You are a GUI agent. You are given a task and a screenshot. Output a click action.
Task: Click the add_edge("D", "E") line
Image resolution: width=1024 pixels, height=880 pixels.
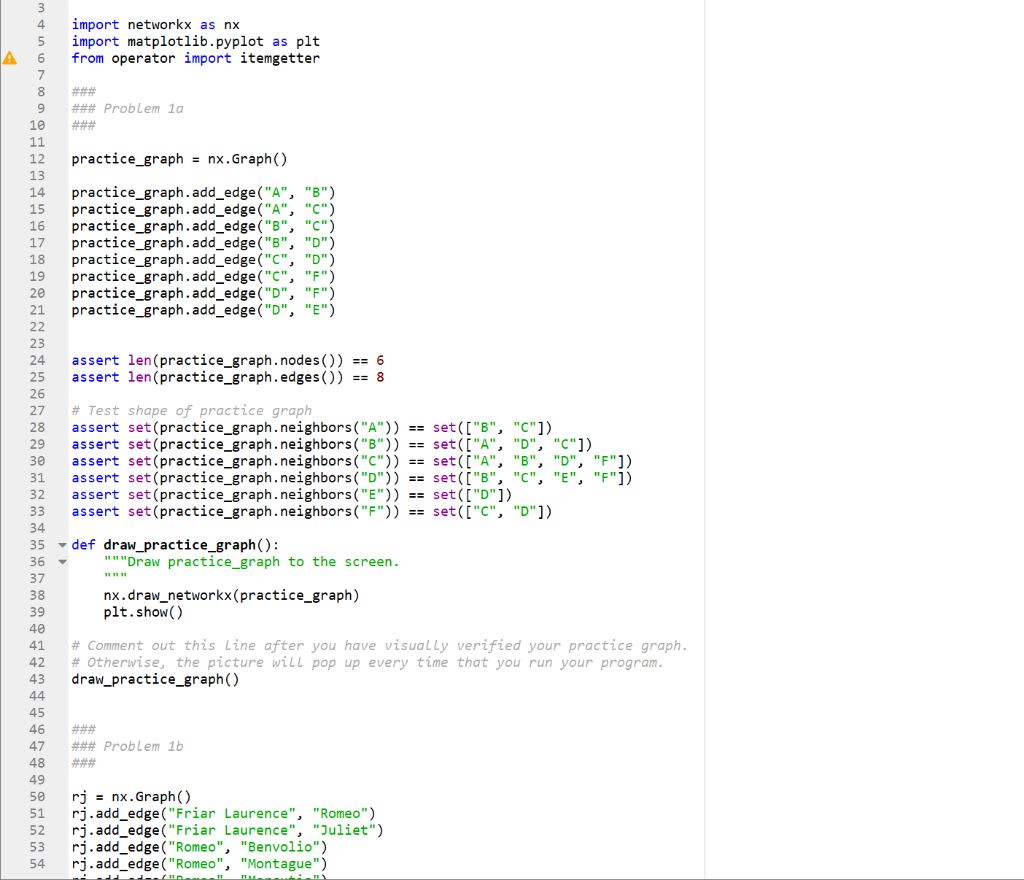pyautogui.click(x=203, y=310)
